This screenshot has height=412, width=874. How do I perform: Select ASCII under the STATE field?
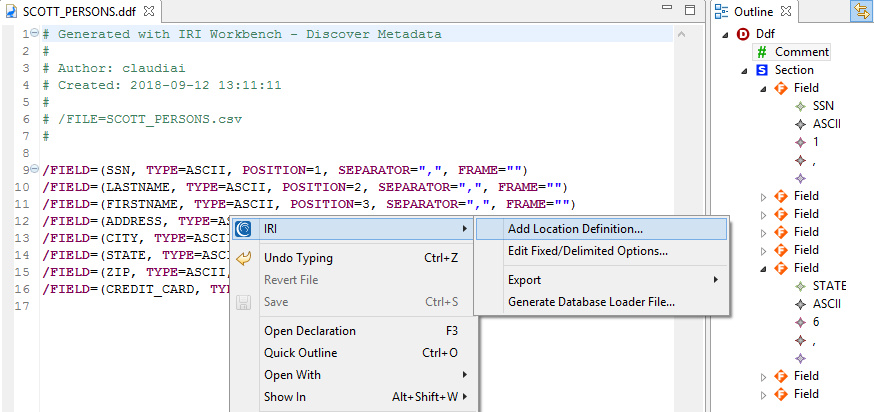pyautogui.click(x=827, y=304)
